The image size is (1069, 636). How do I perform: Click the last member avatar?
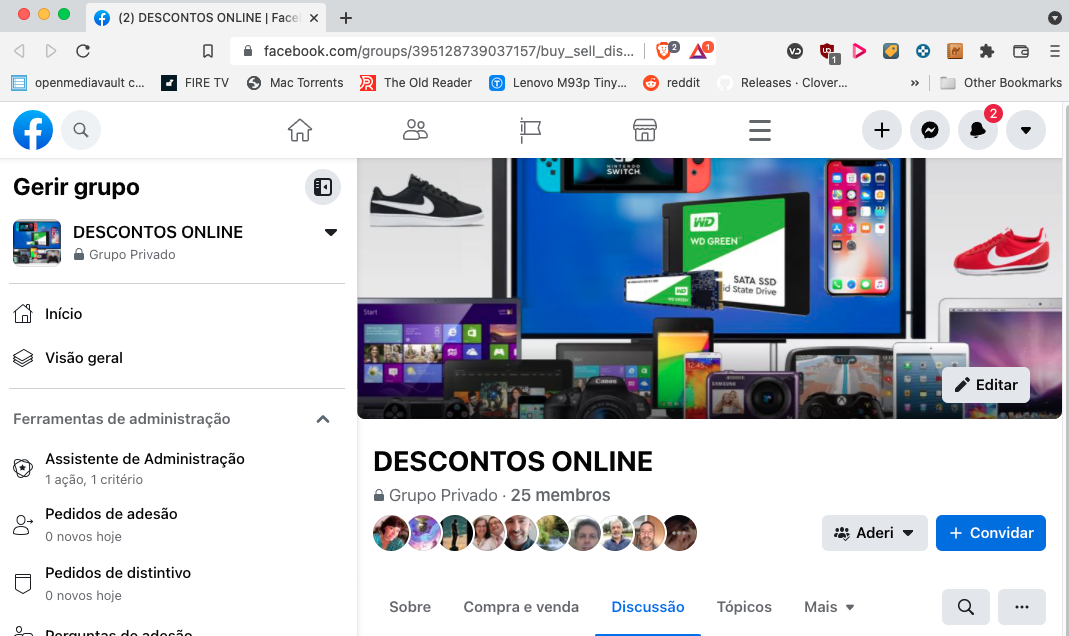[x=680, y=533]
